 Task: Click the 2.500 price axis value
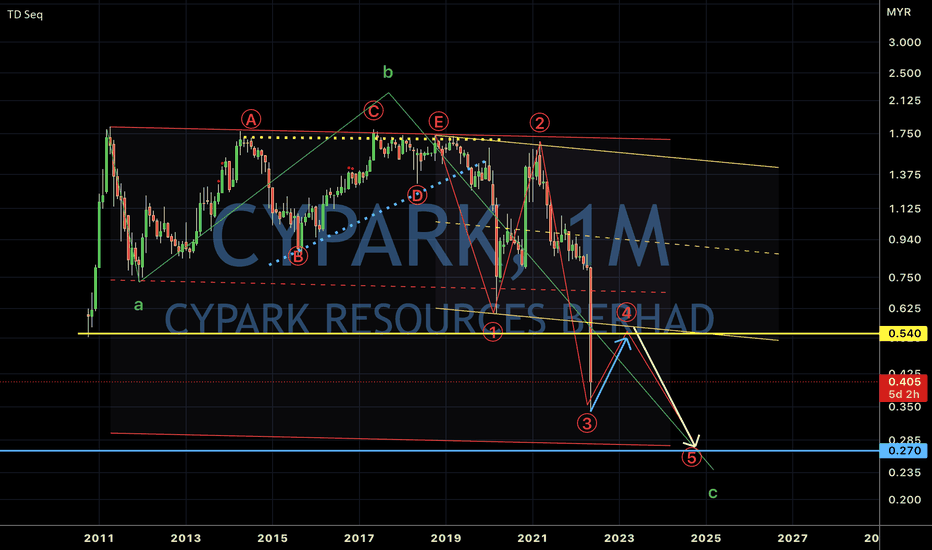pos(905,73)
